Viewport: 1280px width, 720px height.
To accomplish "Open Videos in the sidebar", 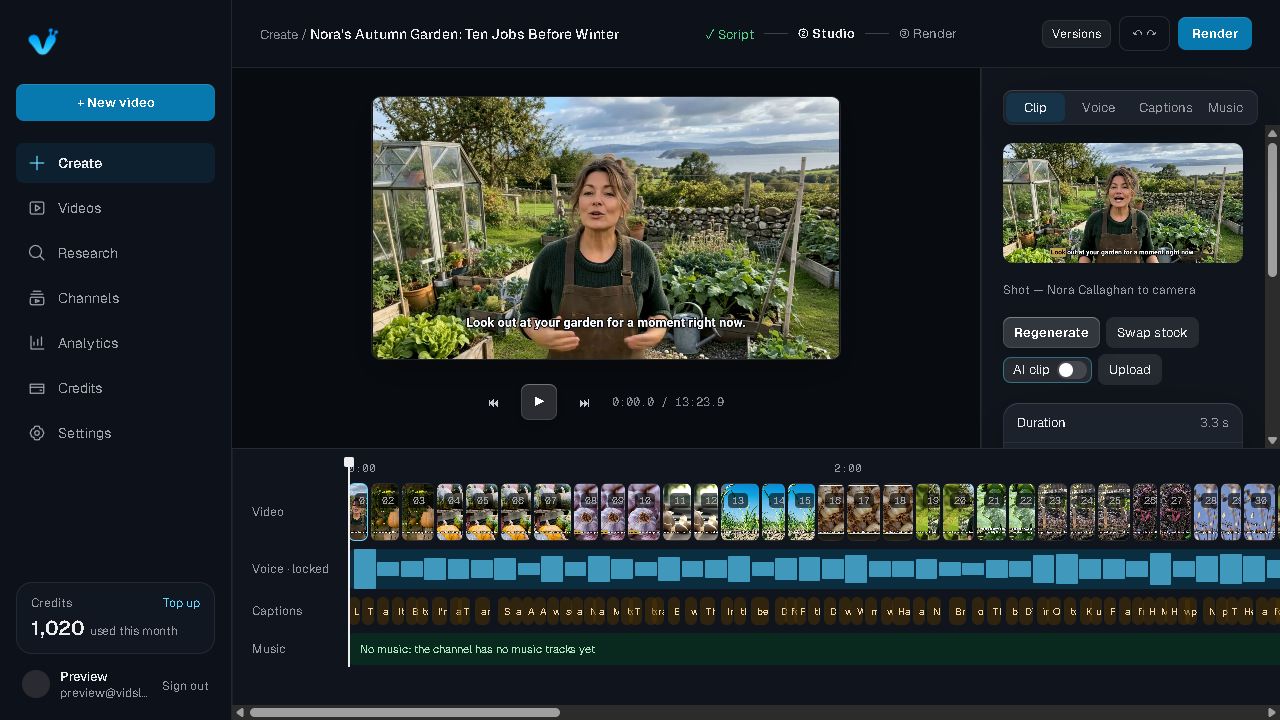I will [115, 208].
